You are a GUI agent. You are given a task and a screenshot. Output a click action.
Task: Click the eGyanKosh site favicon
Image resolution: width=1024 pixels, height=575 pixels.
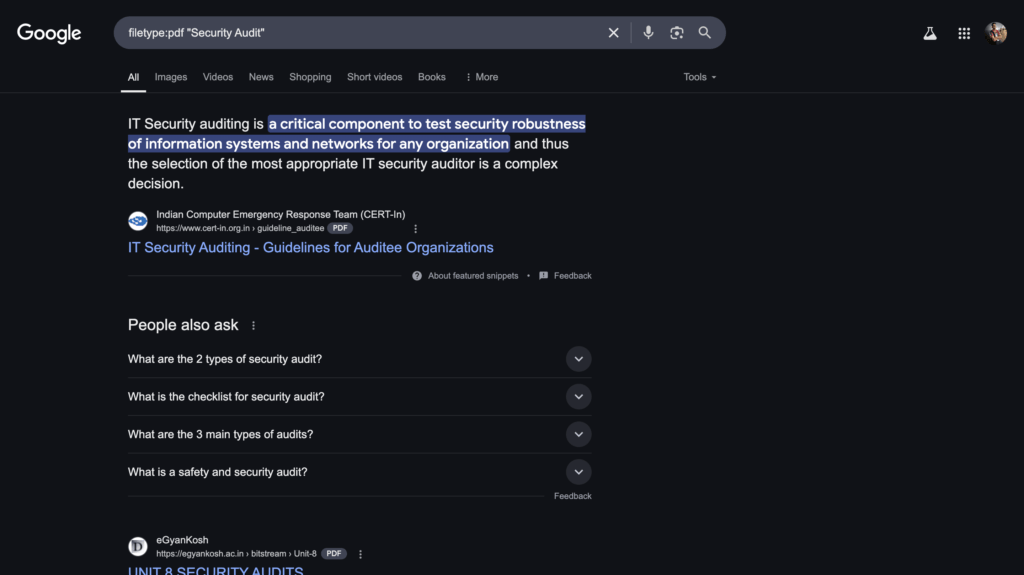coord(138,546)
